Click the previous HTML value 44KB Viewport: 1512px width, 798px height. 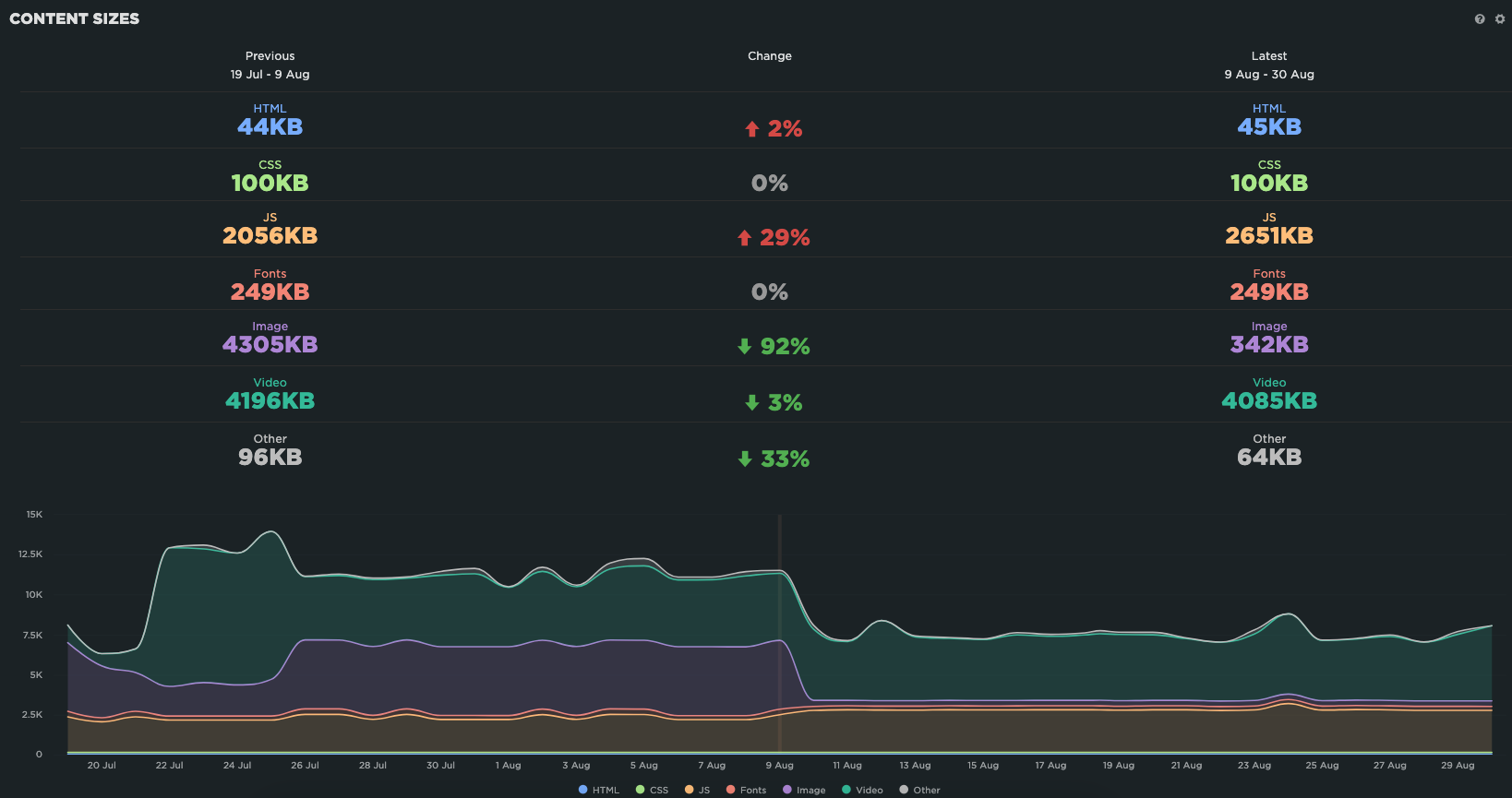point(270,127)
